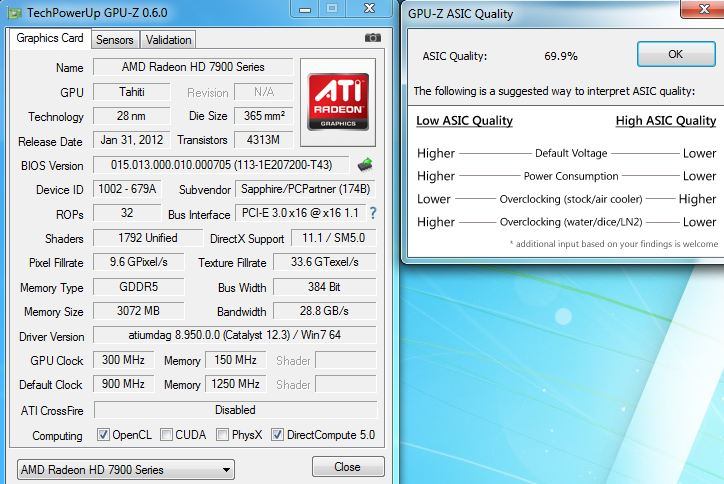The width and height of the screenshot is (724, 484).
Task: Click the Default Clock value 900 MHz
Action: pos(123,384)
